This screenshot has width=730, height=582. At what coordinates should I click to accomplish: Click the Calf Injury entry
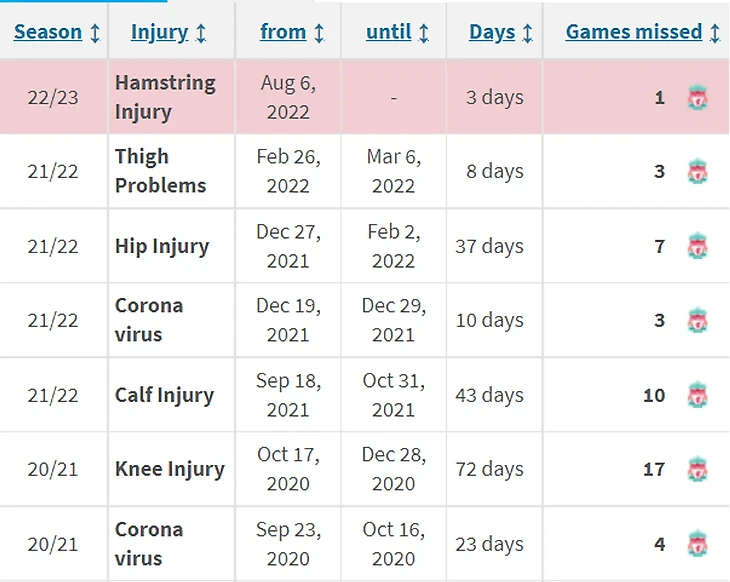(x=164, y=395)
